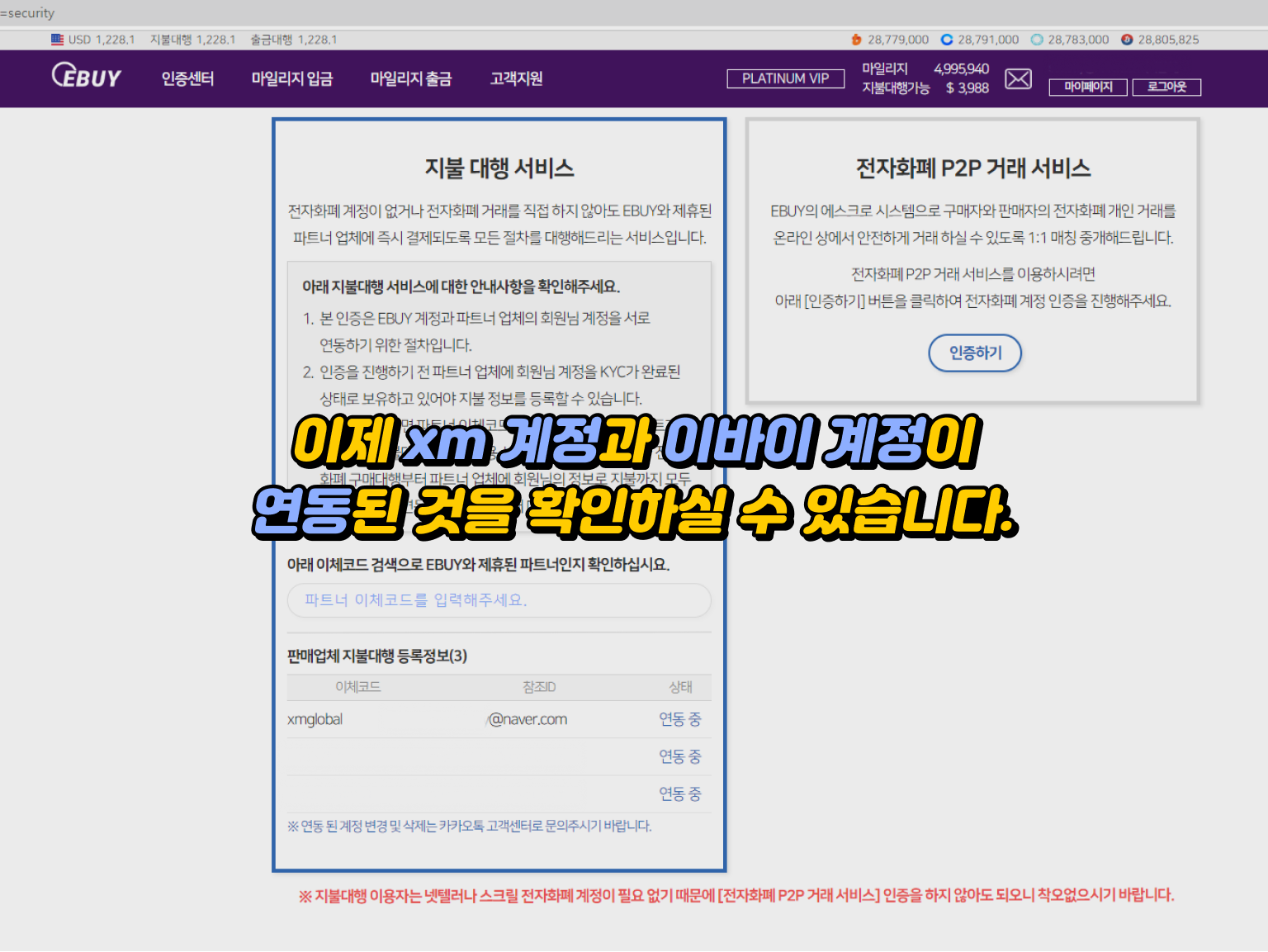Open the 고객지원 menu
Image resolution: width=1268 pixels, height=952 pixels.
(x=514, y=78)
